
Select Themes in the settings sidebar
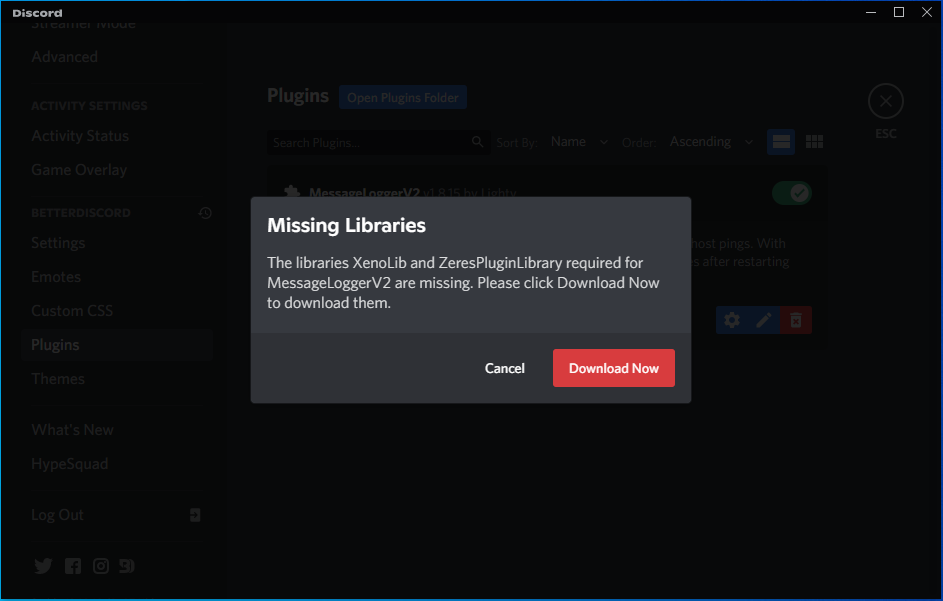click(x=58, y=379)
